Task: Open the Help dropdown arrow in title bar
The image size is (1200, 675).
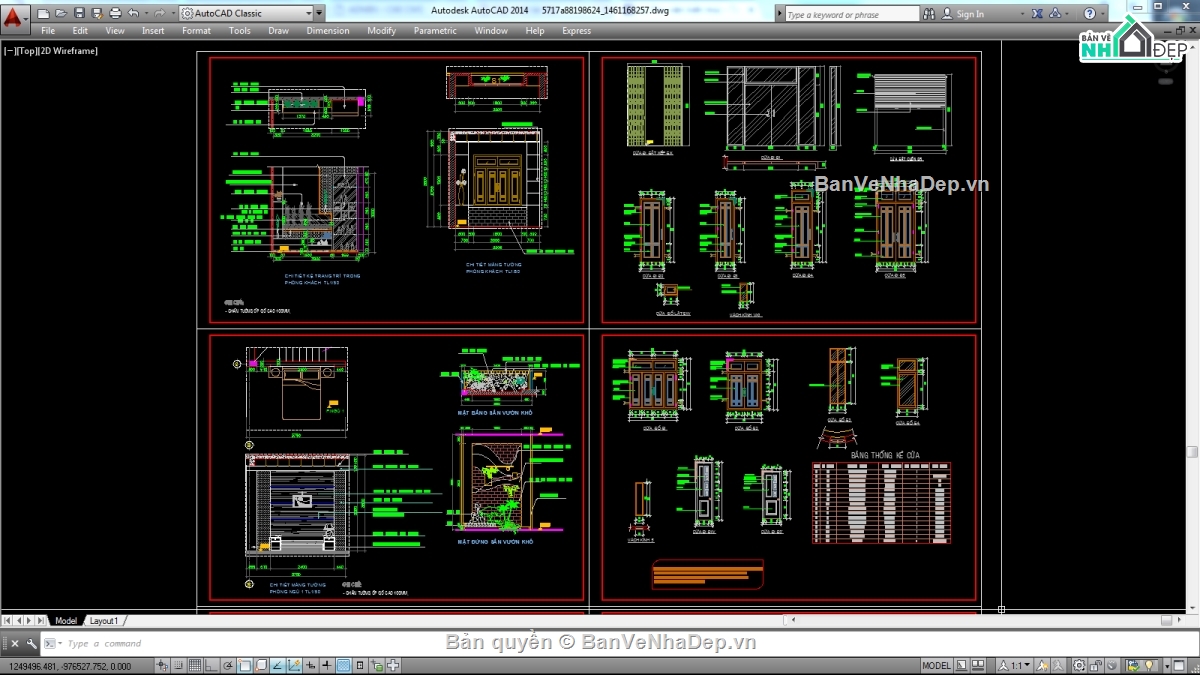Action: click(1104, 14)
